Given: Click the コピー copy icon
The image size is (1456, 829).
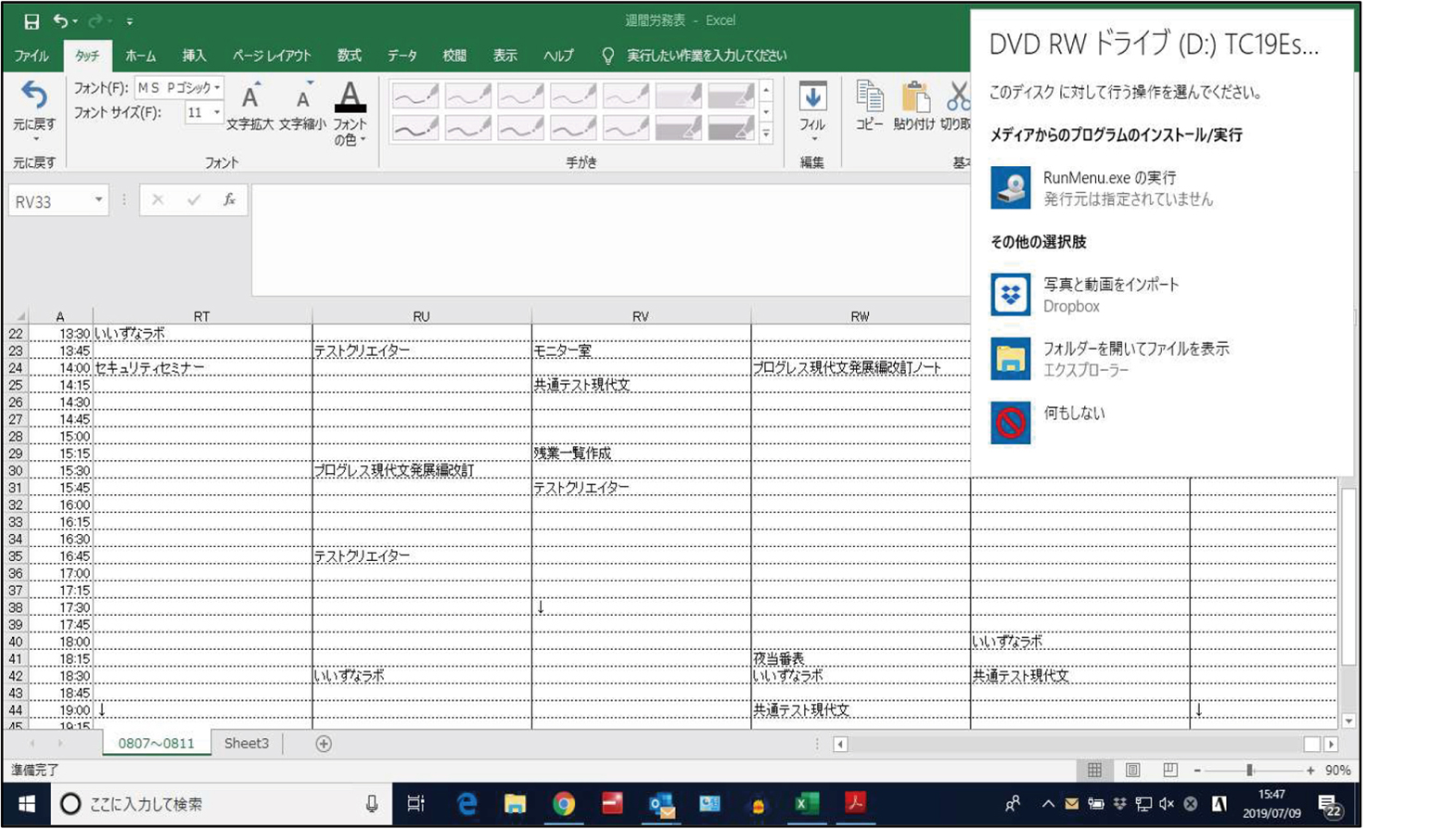Looking at the screenshot, I should (x=869, y=98).
